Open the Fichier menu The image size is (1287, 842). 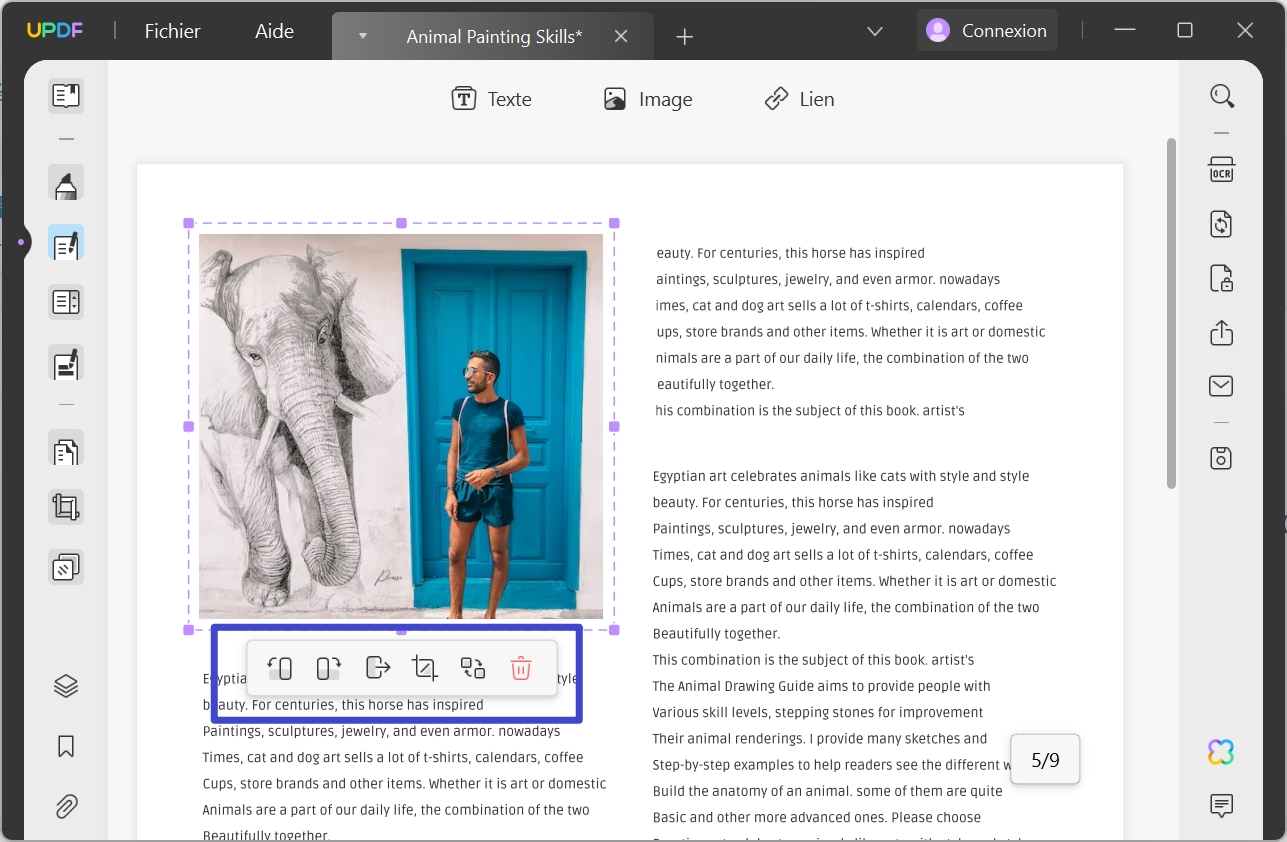tap(172, 31)
